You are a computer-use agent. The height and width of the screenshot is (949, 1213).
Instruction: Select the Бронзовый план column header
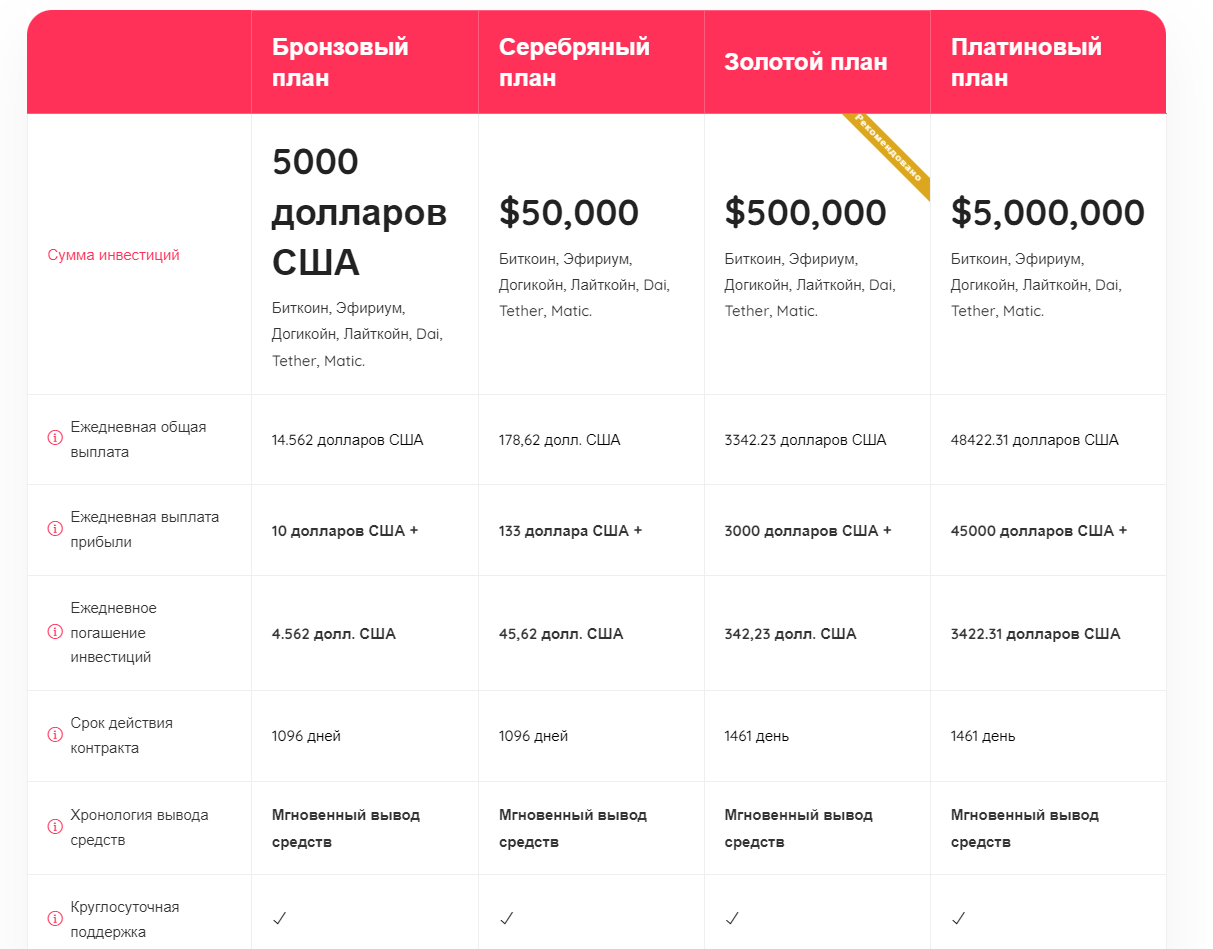tap(340, 62)
